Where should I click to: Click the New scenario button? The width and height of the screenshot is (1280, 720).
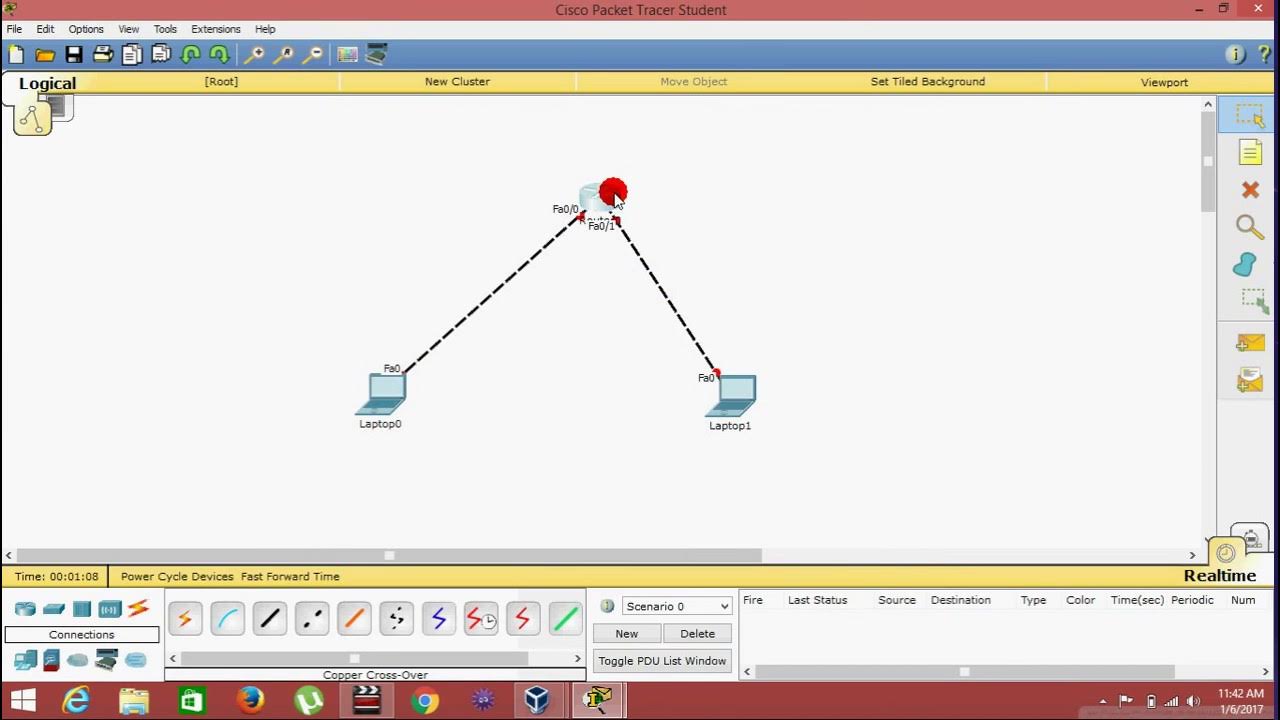(627, 633)
